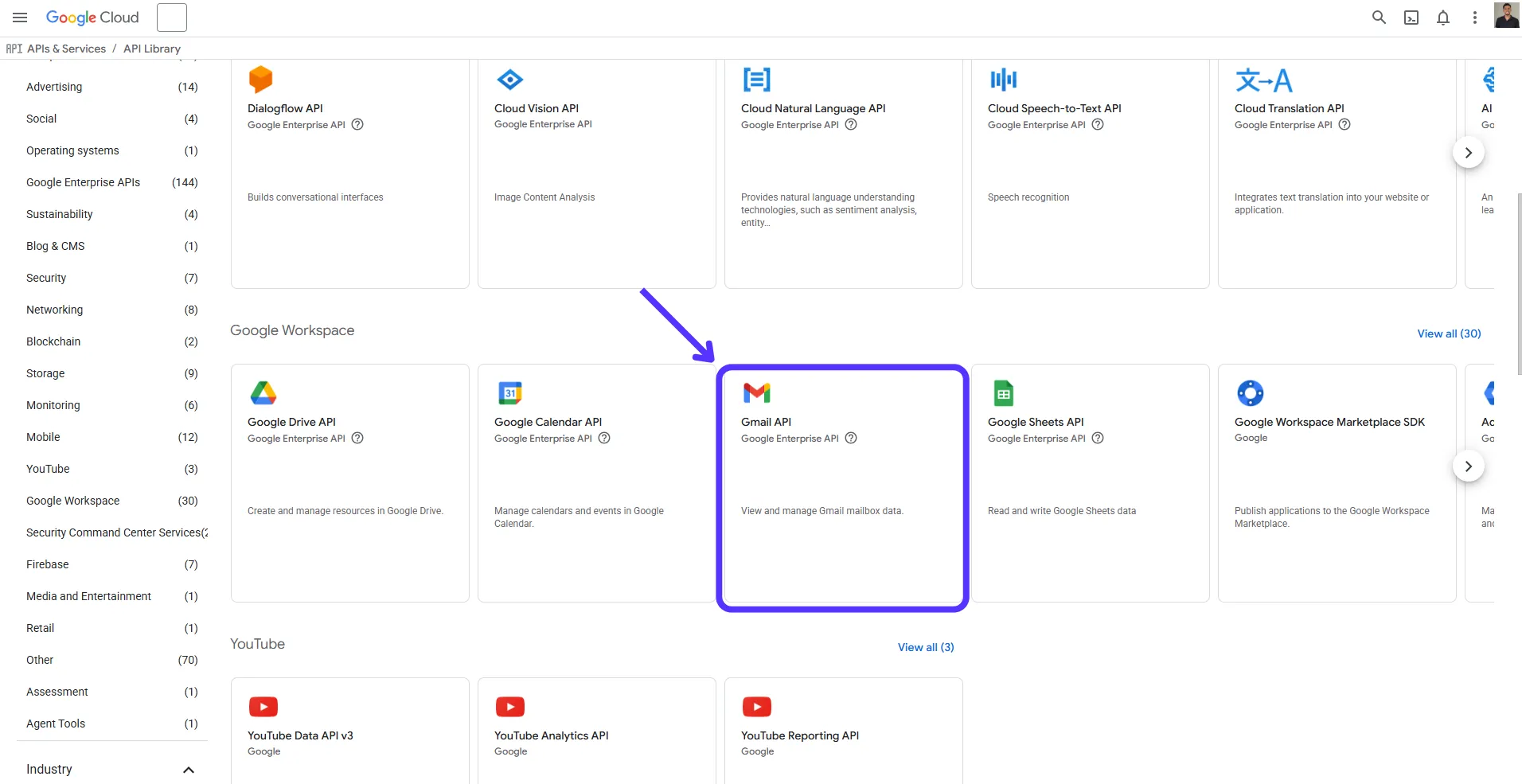
Task: Click the Cloud Speech-to-Text API waveform icon
Action: (x=1003, y=80)
